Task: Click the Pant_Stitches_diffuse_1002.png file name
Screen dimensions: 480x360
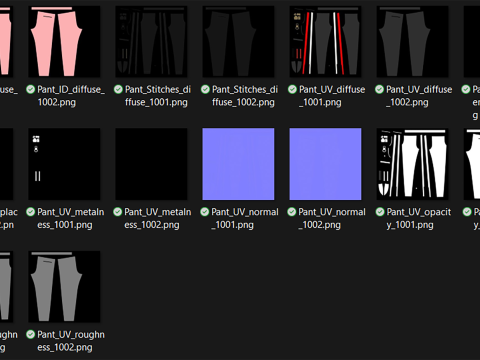Action: (x=245, y=96)
